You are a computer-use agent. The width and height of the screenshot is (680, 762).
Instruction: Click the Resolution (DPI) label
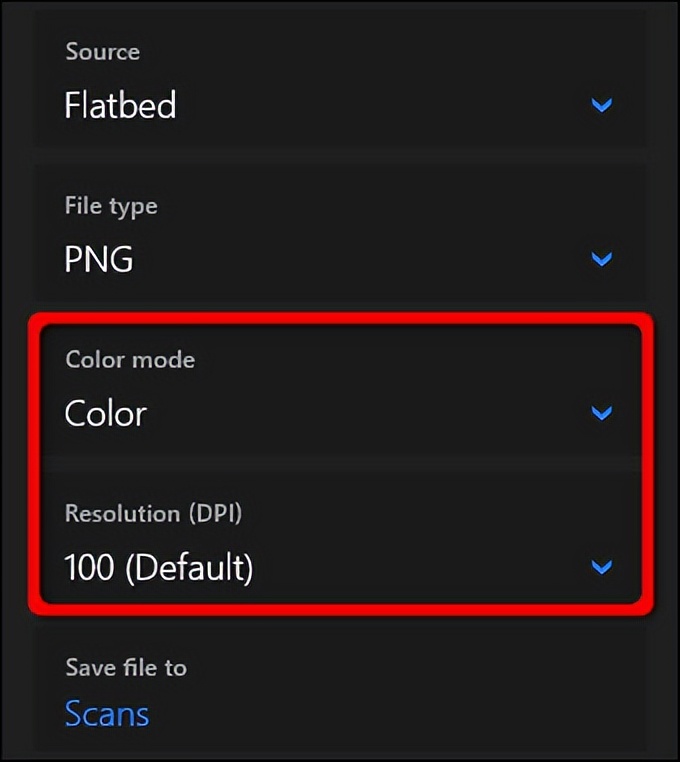[x=153, y=514]
